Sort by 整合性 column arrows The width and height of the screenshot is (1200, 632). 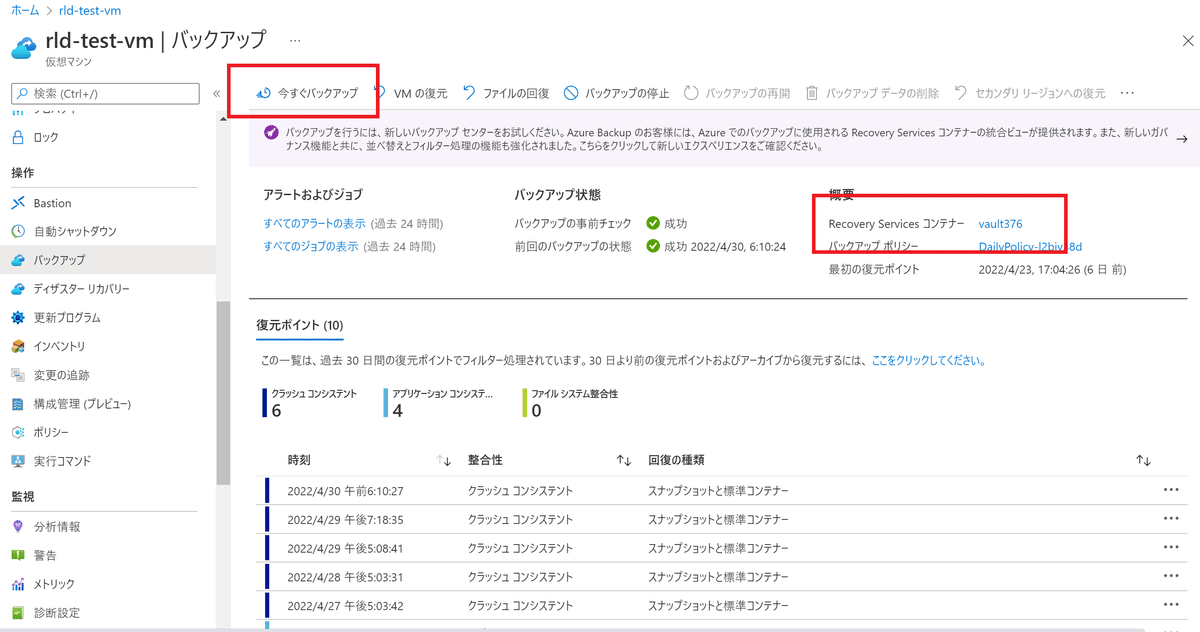[x=624, y=460]
